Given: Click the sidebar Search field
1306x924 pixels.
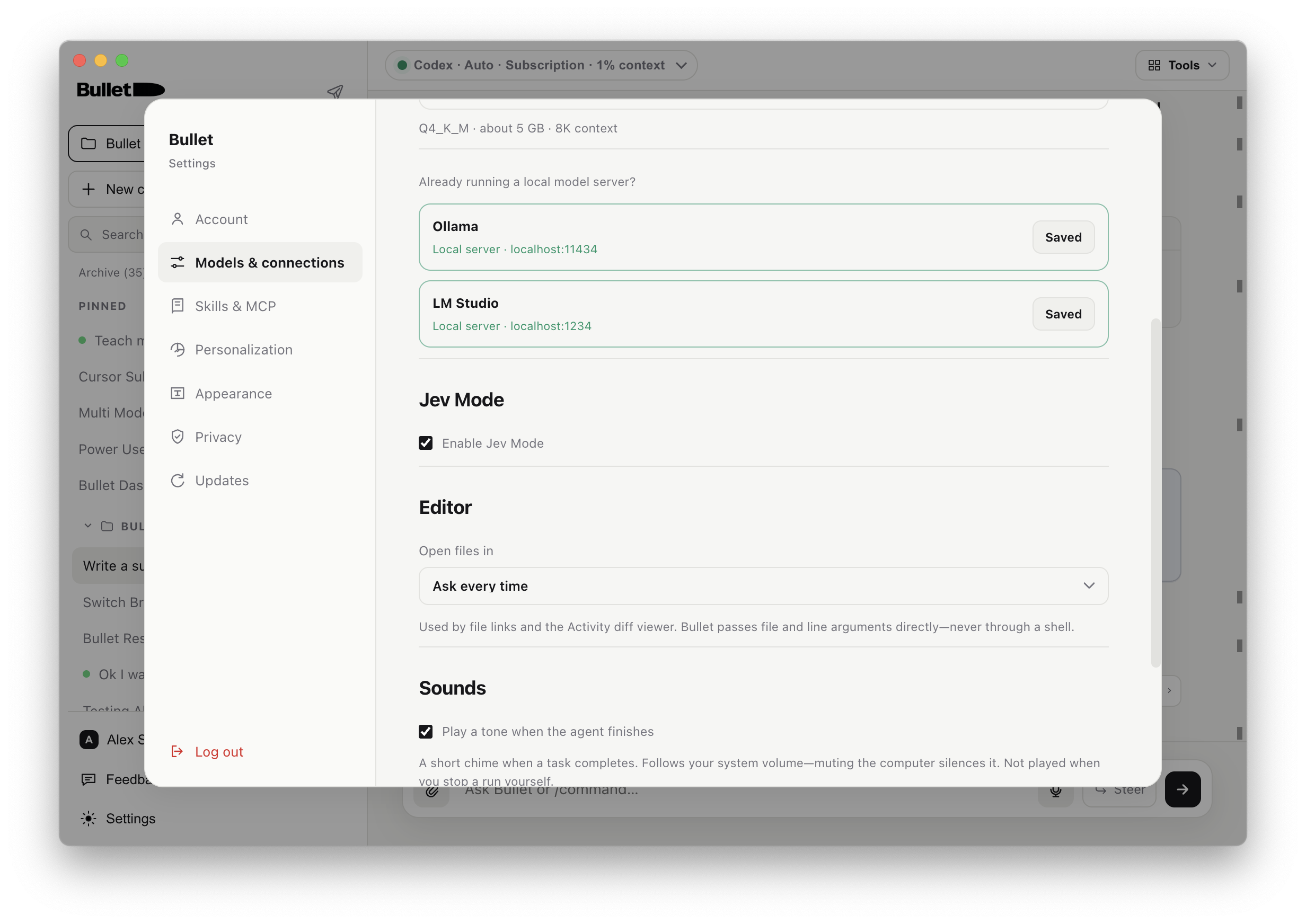Looking at the screenshot, I should (x=107, y=234).
